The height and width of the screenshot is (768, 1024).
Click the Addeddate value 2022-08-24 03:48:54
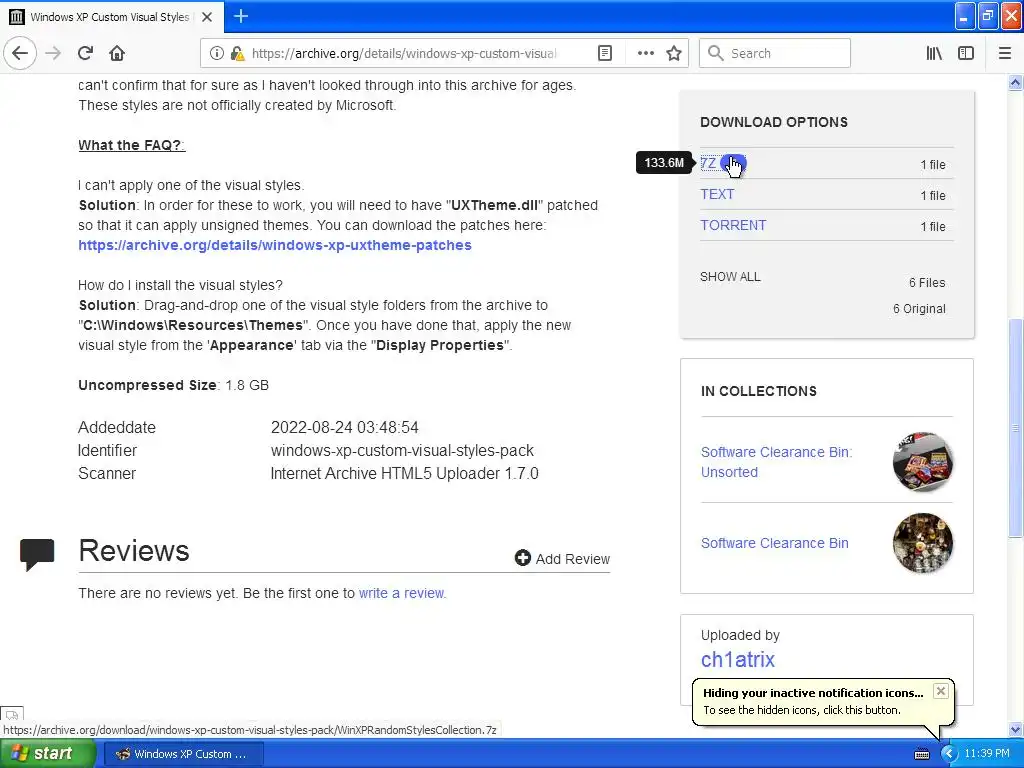click(344, 428)
